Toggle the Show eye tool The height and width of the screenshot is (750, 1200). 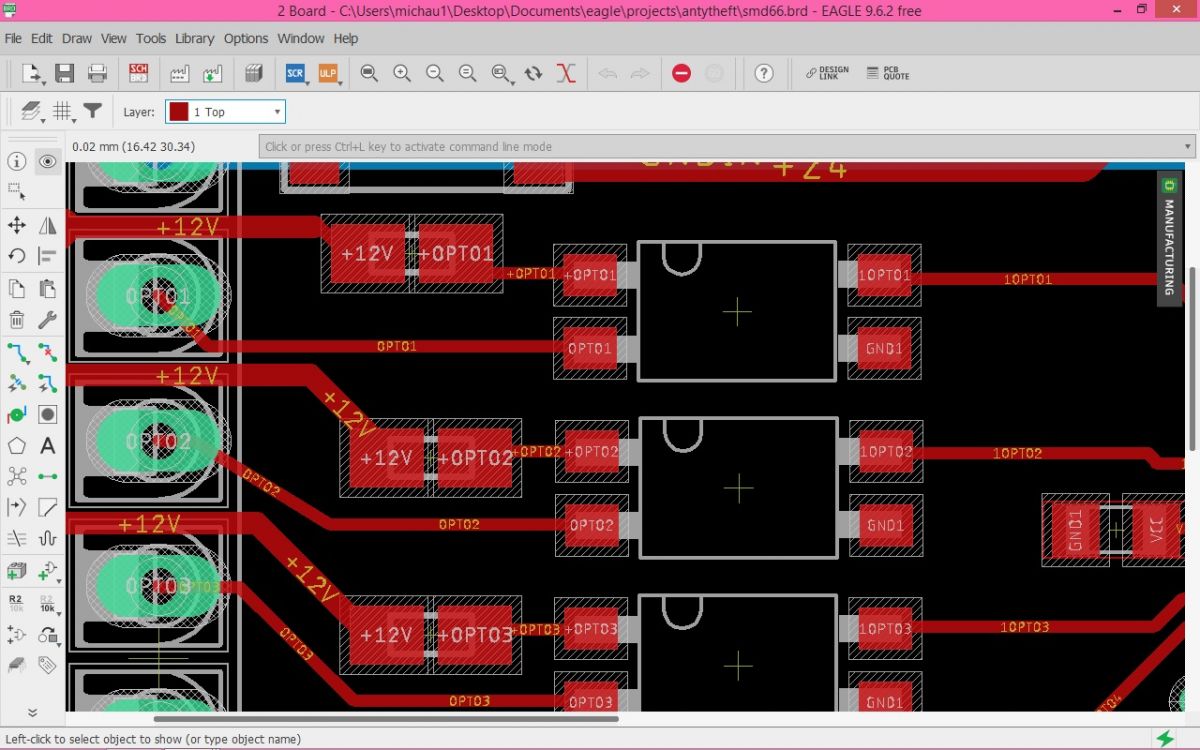click(47, 161)
